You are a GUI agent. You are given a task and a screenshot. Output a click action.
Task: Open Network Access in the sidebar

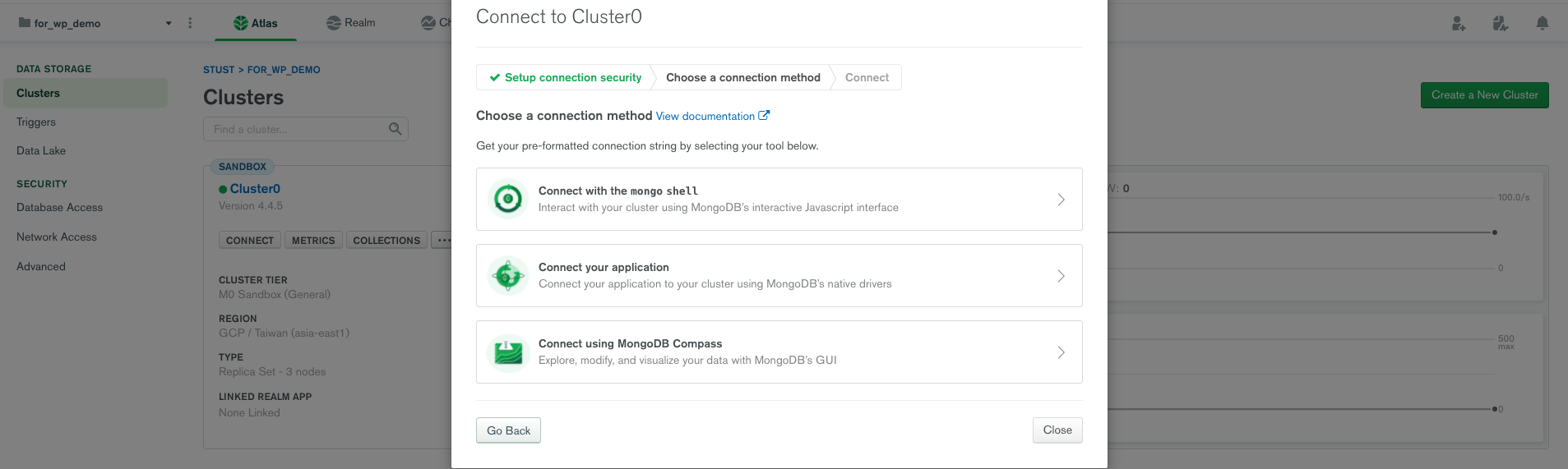tap(57, 237)
